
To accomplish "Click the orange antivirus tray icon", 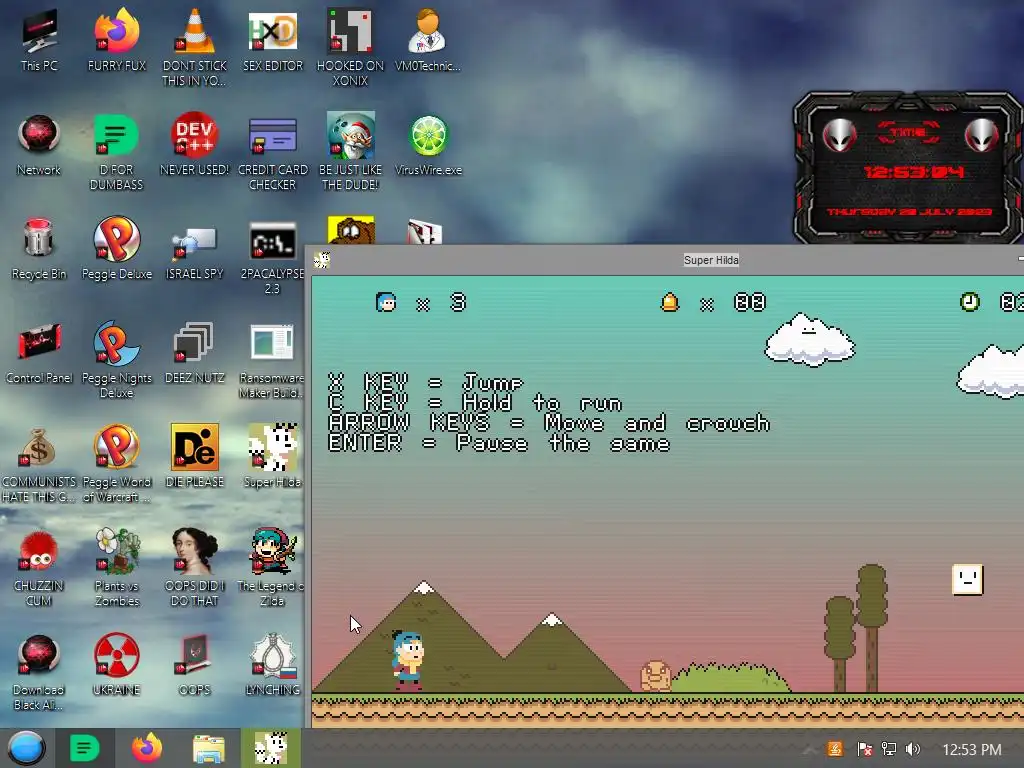I will [835, 749].
